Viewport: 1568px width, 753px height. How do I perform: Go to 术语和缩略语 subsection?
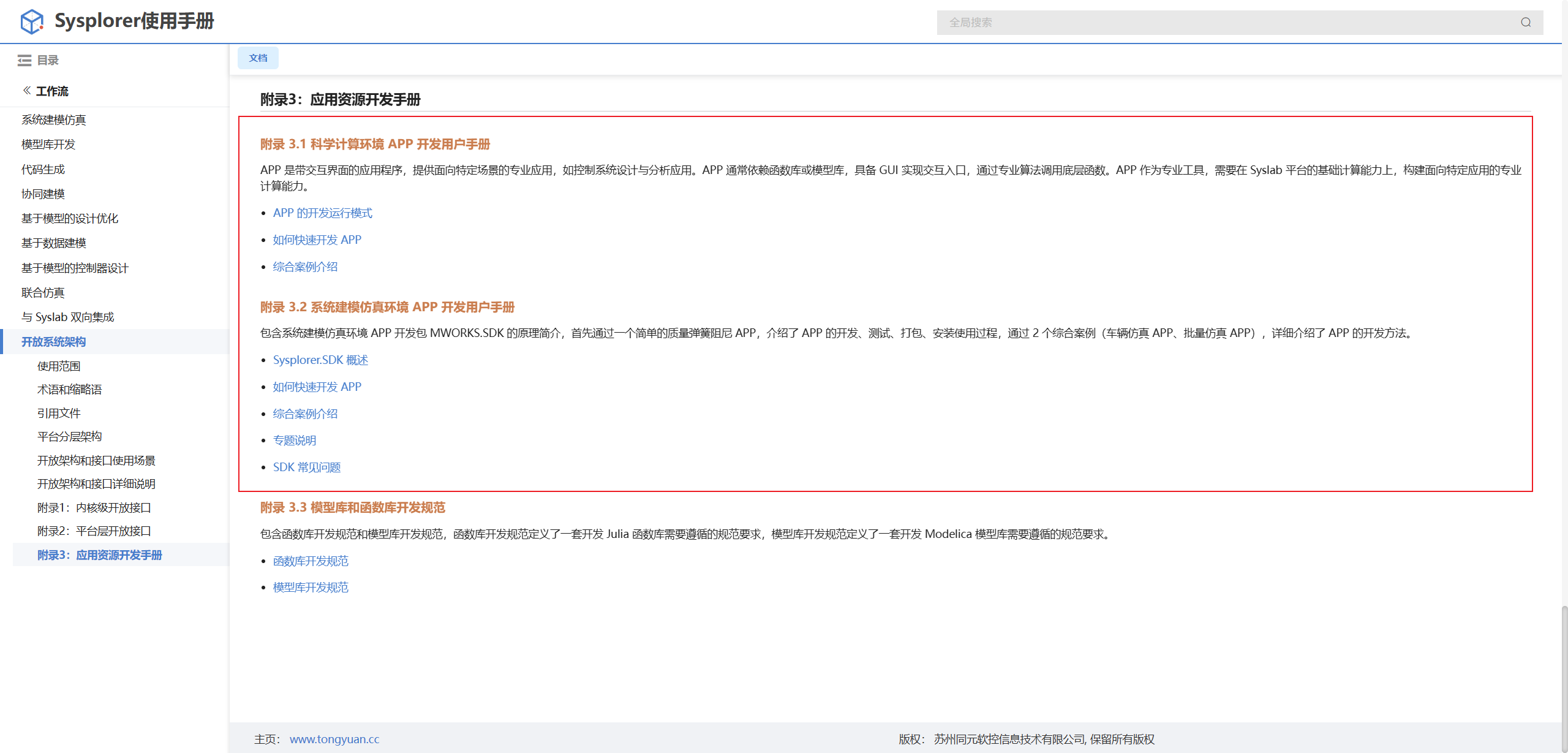(70, 390)
